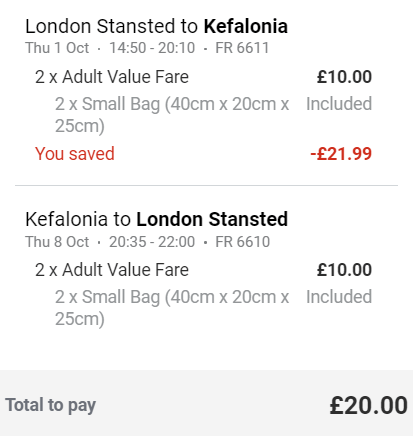Click outbound 2 x Small Bag description
The image size is (413, 436).
coord(172,115)
